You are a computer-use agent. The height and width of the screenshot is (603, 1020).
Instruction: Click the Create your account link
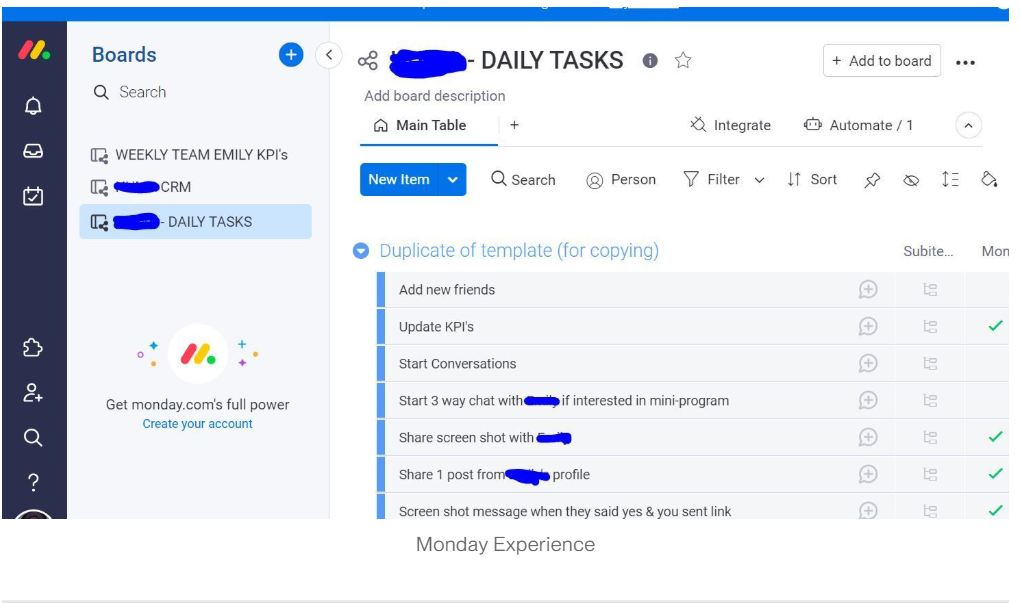click(198, 423)
